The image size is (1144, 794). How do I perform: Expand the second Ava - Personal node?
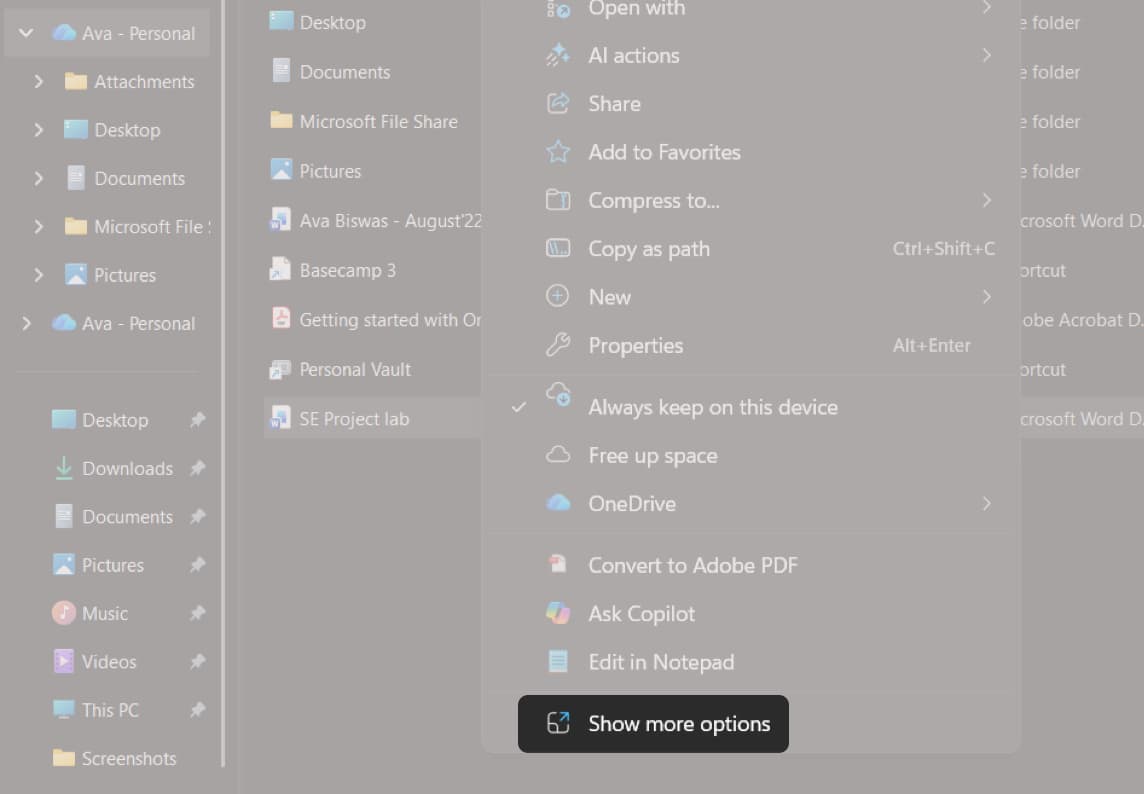[26, 323]
